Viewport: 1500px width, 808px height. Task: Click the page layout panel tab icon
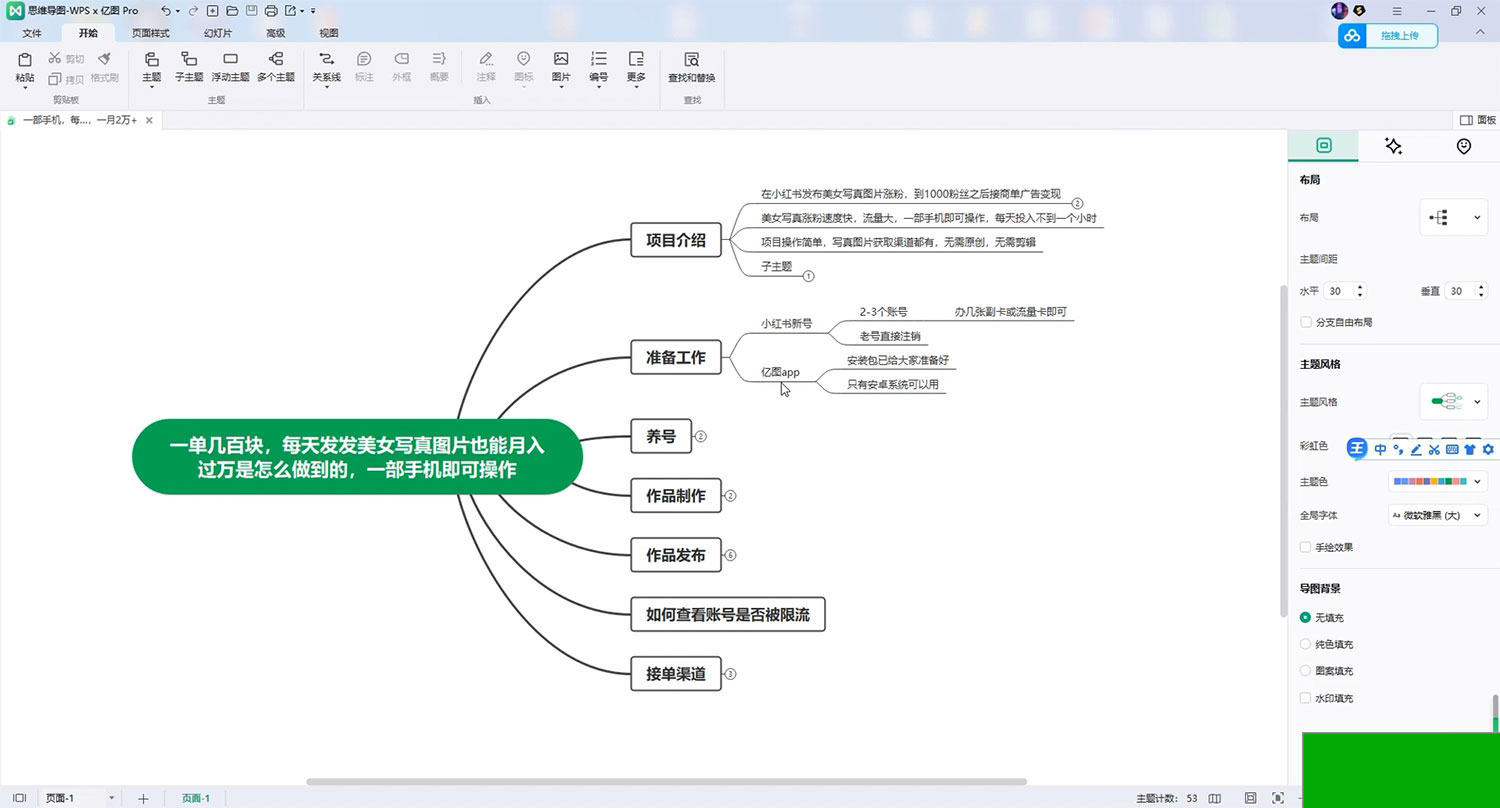pos(1324,146)
